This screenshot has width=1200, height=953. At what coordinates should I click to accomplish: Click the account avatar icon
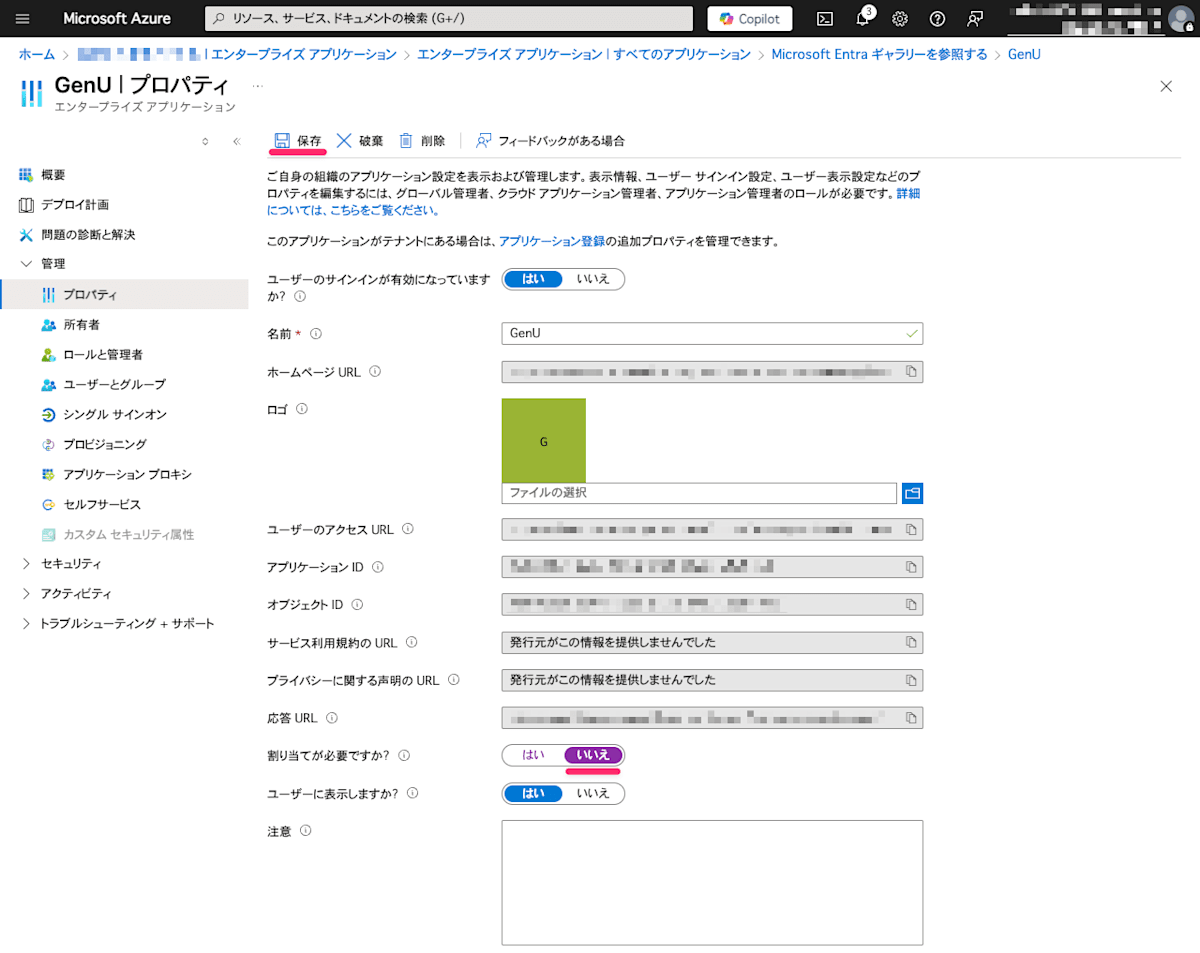tap(1180, 18)
